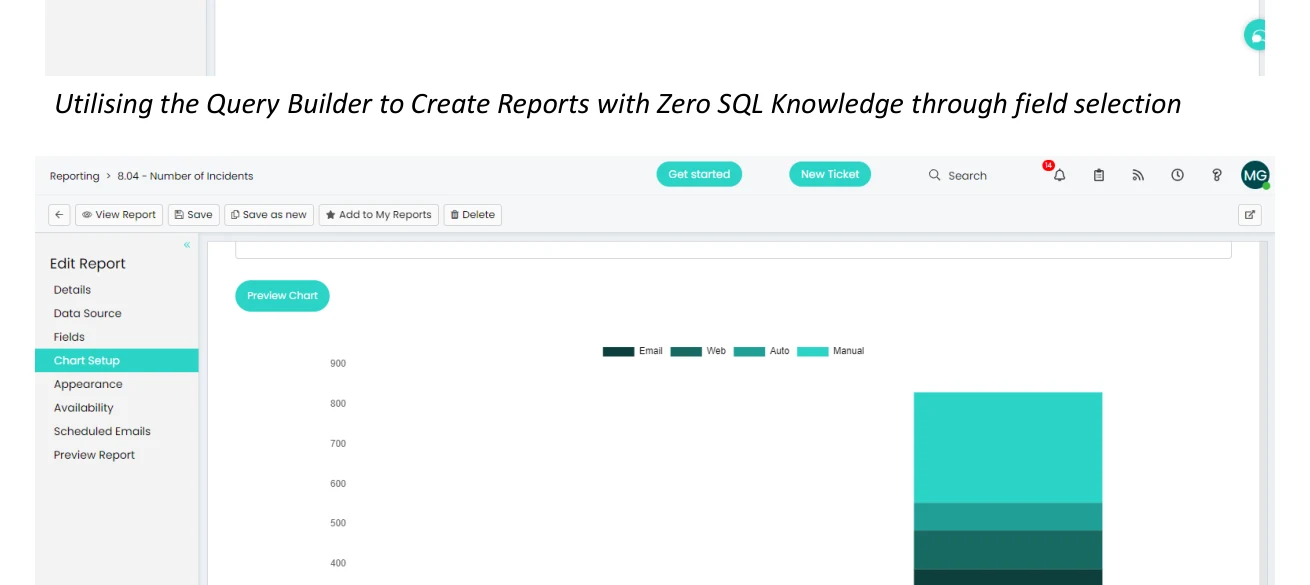The width and height of the screenshot is (1310, 585).
Task: Toggle the Email legend series
Action: (633, 351)
